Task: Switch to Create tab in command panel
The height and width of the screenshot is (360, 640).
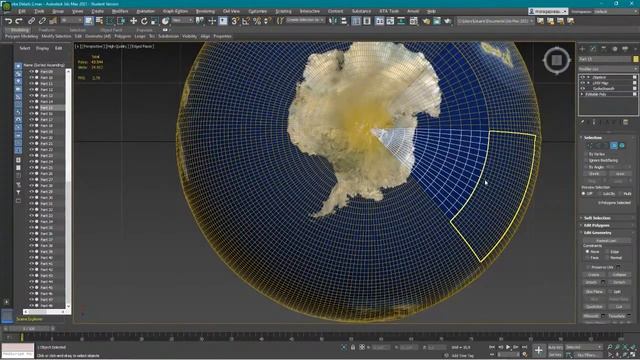Action: tap(582, 49)
